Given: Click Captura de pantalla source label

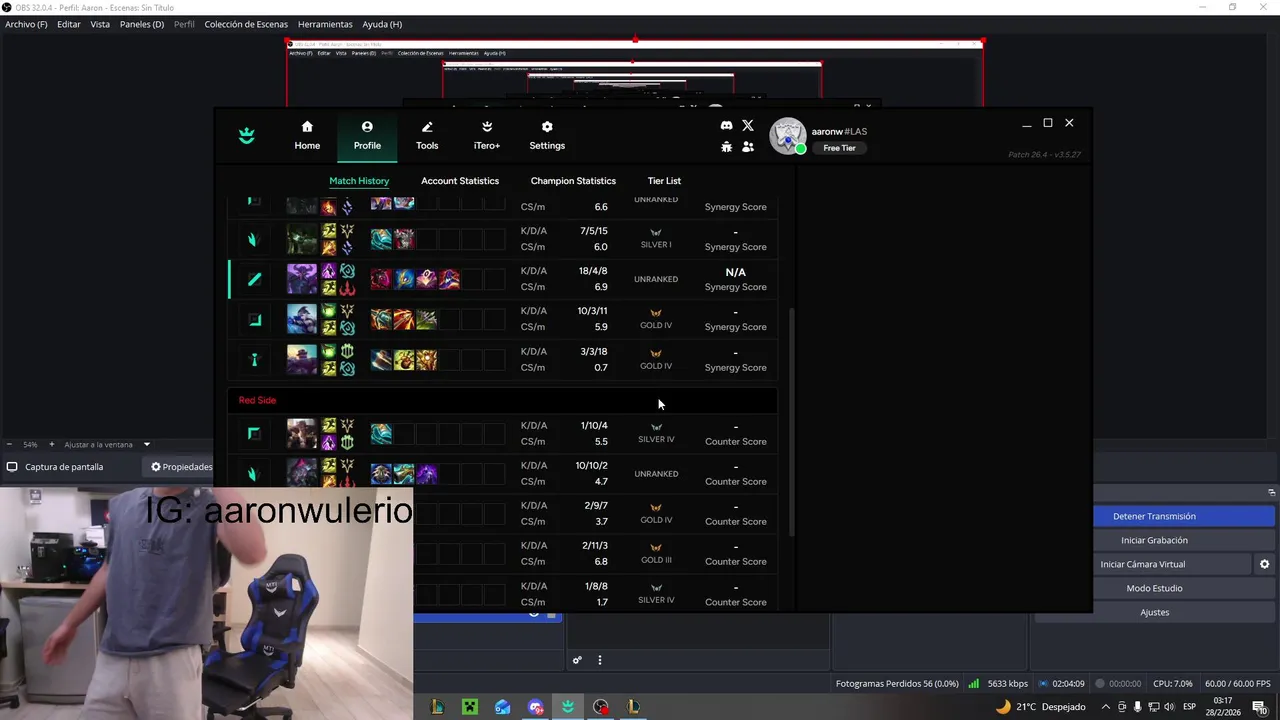Looking at the screenshot, I should click(x=64, y=467).
